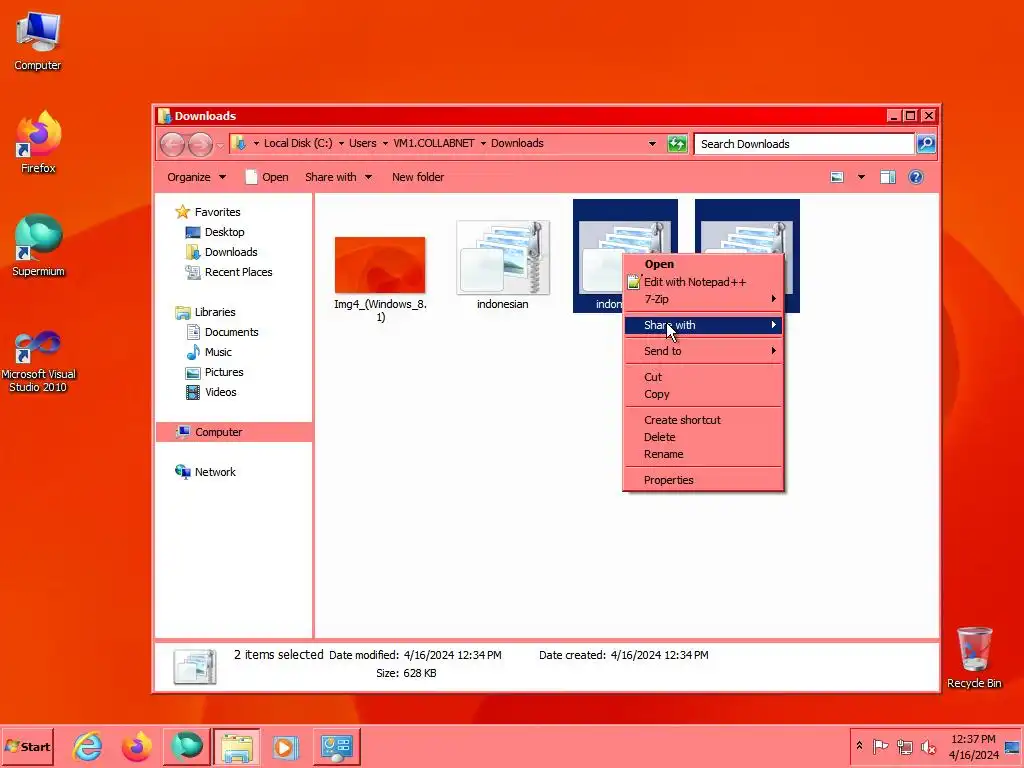
Task: Open Videos library
Action: tap(212, 392)
